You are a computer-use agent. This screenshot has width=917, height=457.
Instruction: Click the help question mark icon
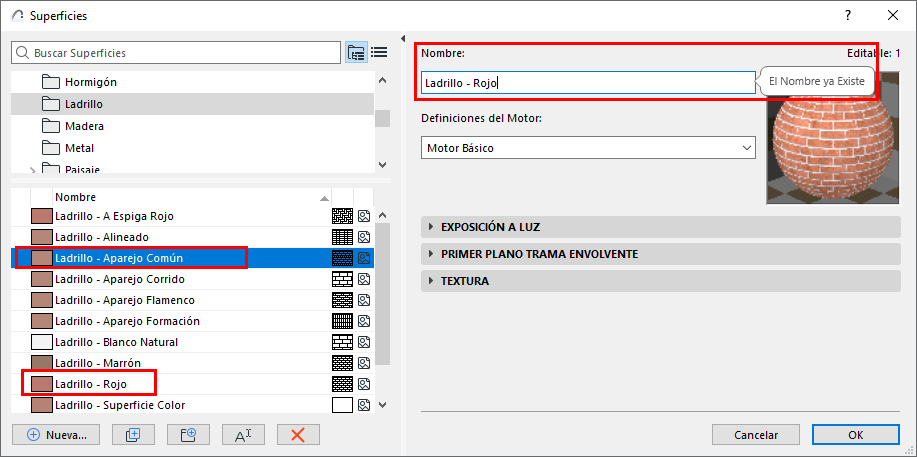click(x=849, y=15)
